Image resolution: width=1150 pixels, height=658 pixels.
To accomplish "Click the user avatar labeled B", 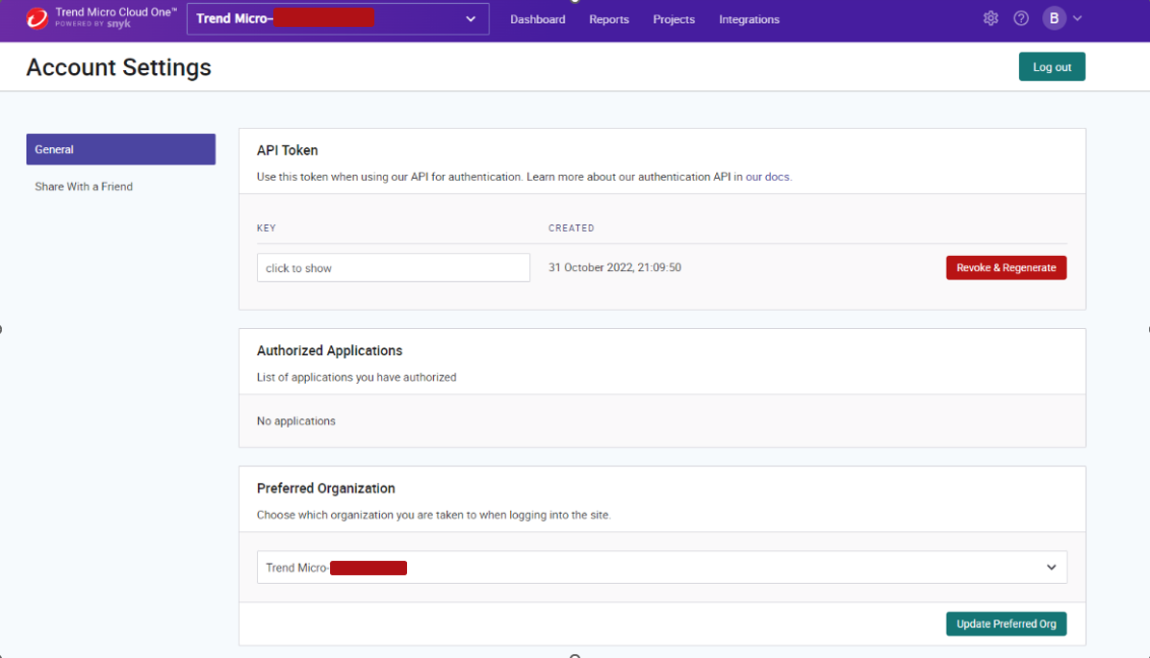I will [1054, 19].
